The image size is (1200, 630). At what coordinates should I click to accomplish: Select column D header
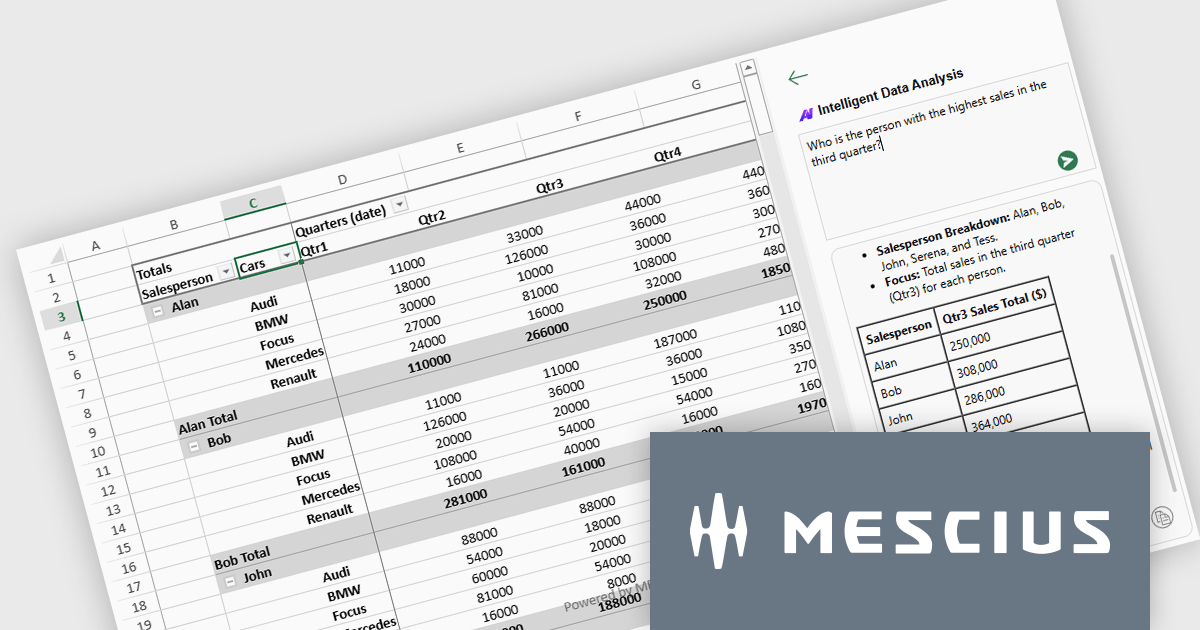342,180
